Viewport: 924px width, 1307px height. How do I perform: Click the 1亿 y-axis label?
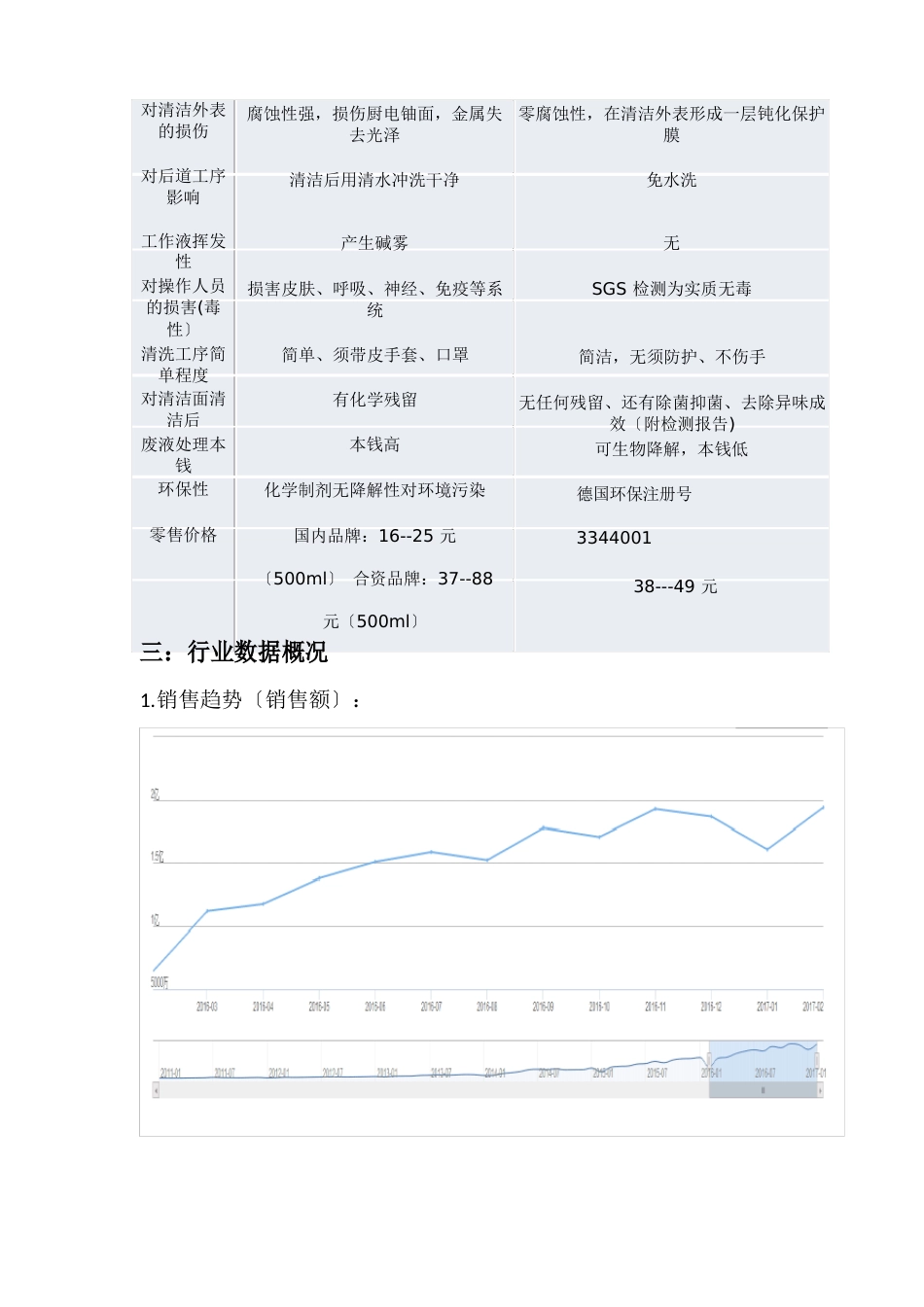[x=155, y=920]
